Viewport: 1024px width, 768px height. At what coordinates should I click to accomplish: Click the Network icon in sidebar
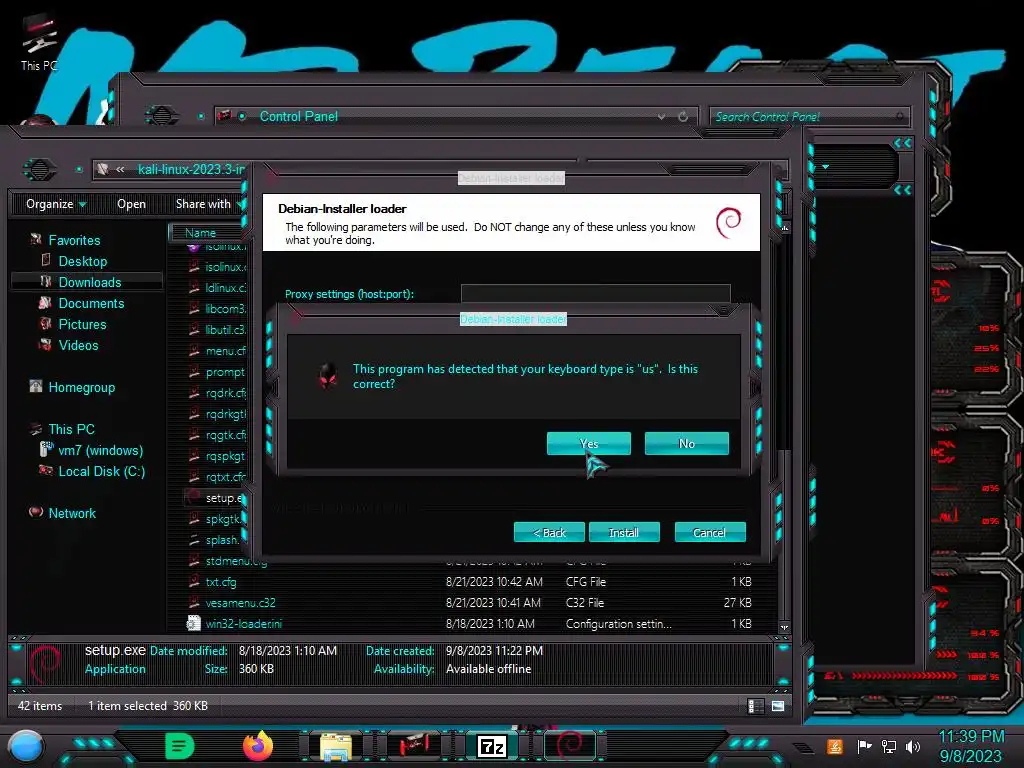pos(36,512)
